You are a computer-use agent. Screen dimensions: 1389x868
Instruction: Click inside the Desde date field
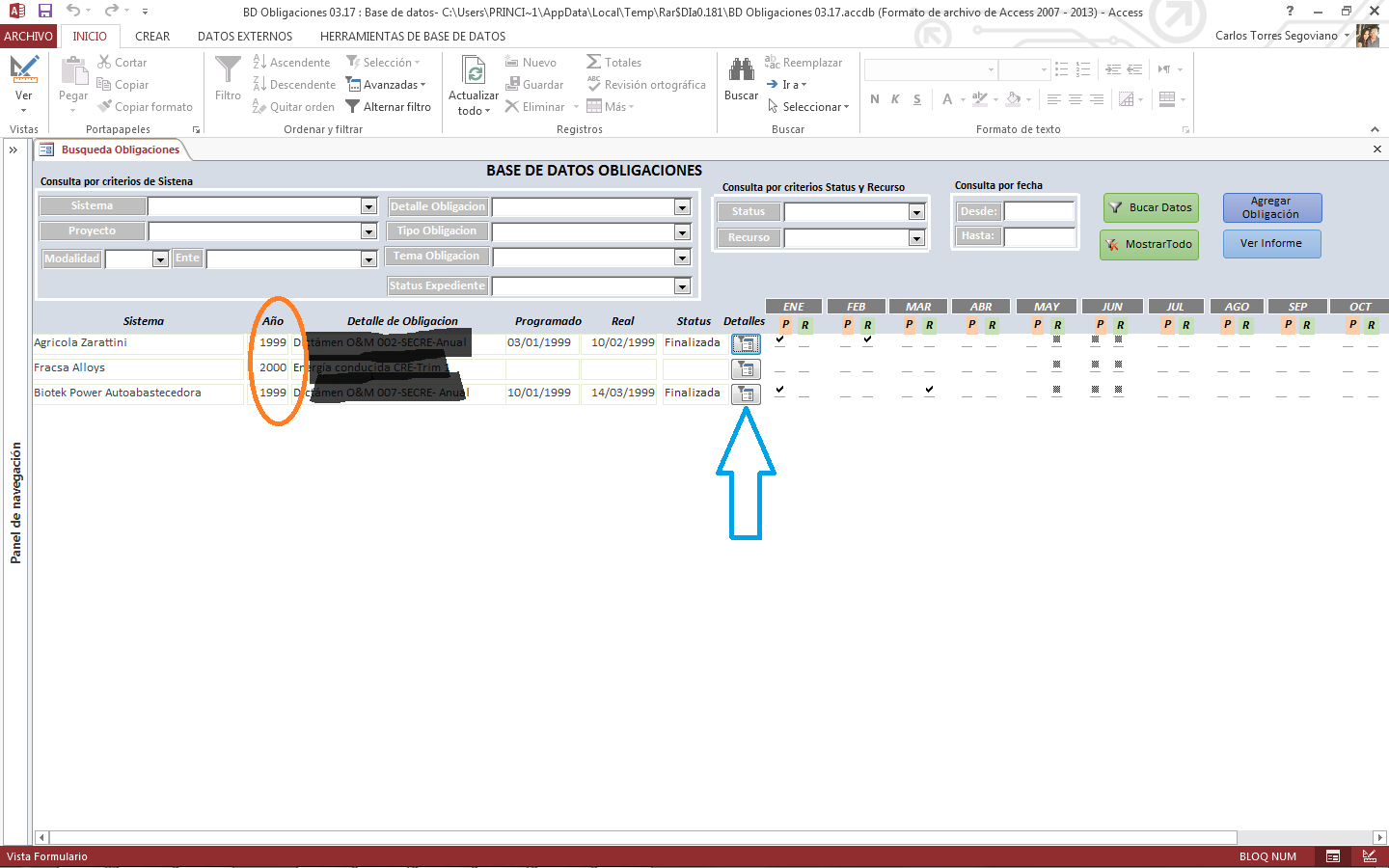[1042, 211]
